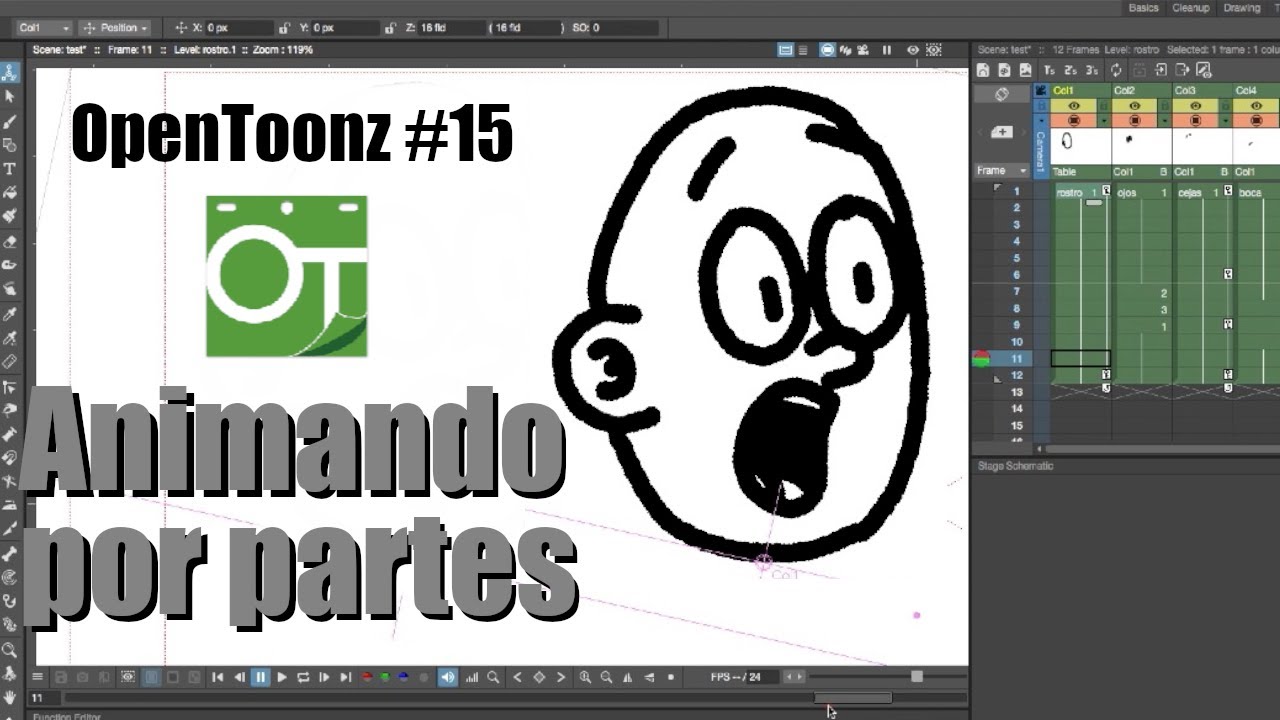The image size is (1280, 720).
Task: Select the Type (T) tool
Action: (x=9, y=169)
